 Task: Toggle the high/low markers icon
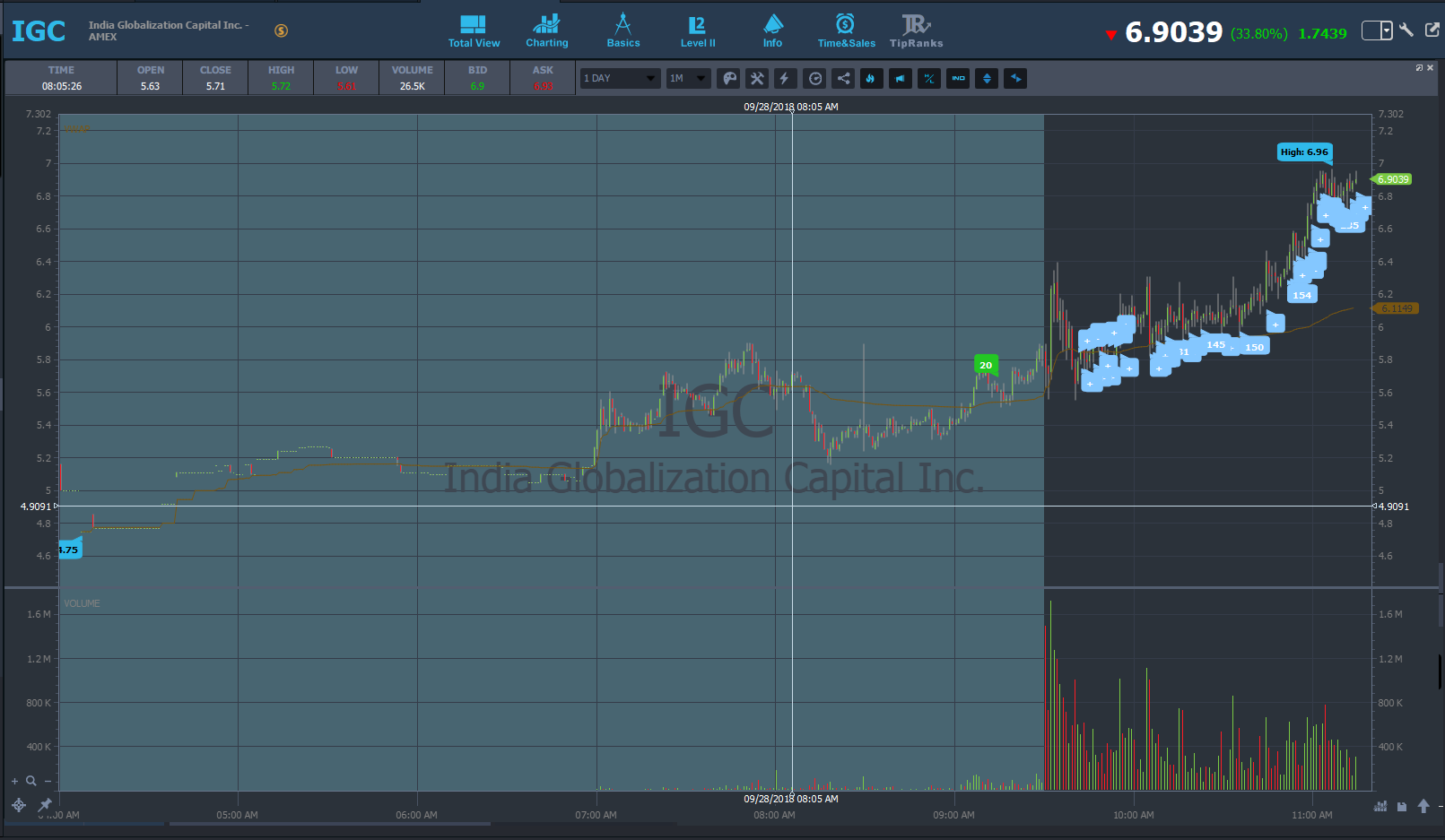pyautogui.click(x=929, y=79)
